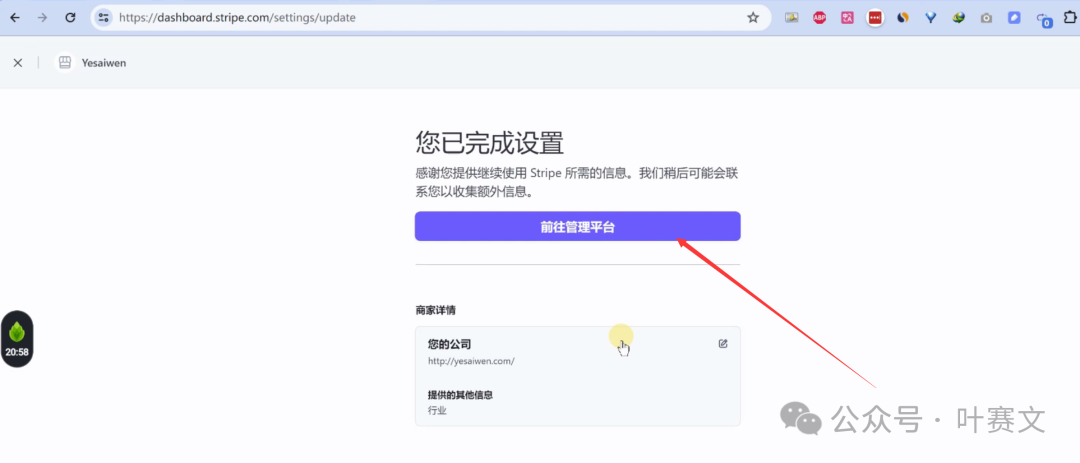This screenshot has width=1080, height=463.
Task: Edit 您的公司 details with pencil icon
Action: point(723,344)
